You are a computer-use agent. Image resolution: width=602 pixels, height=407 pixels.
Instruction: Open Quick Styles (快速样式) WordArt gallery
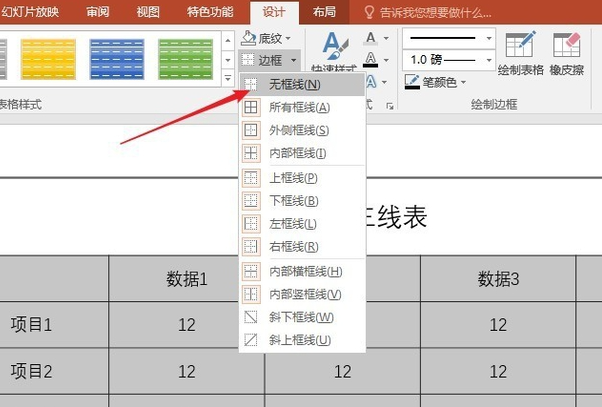pos(334,52)
